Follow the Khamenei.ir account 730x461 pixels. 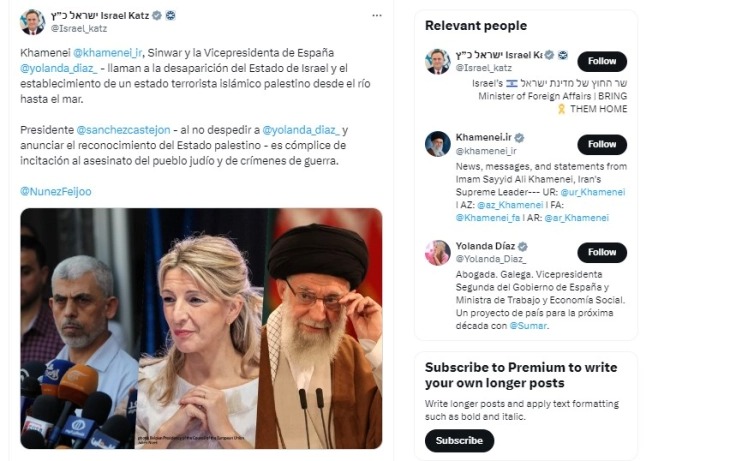coord(602,144)
